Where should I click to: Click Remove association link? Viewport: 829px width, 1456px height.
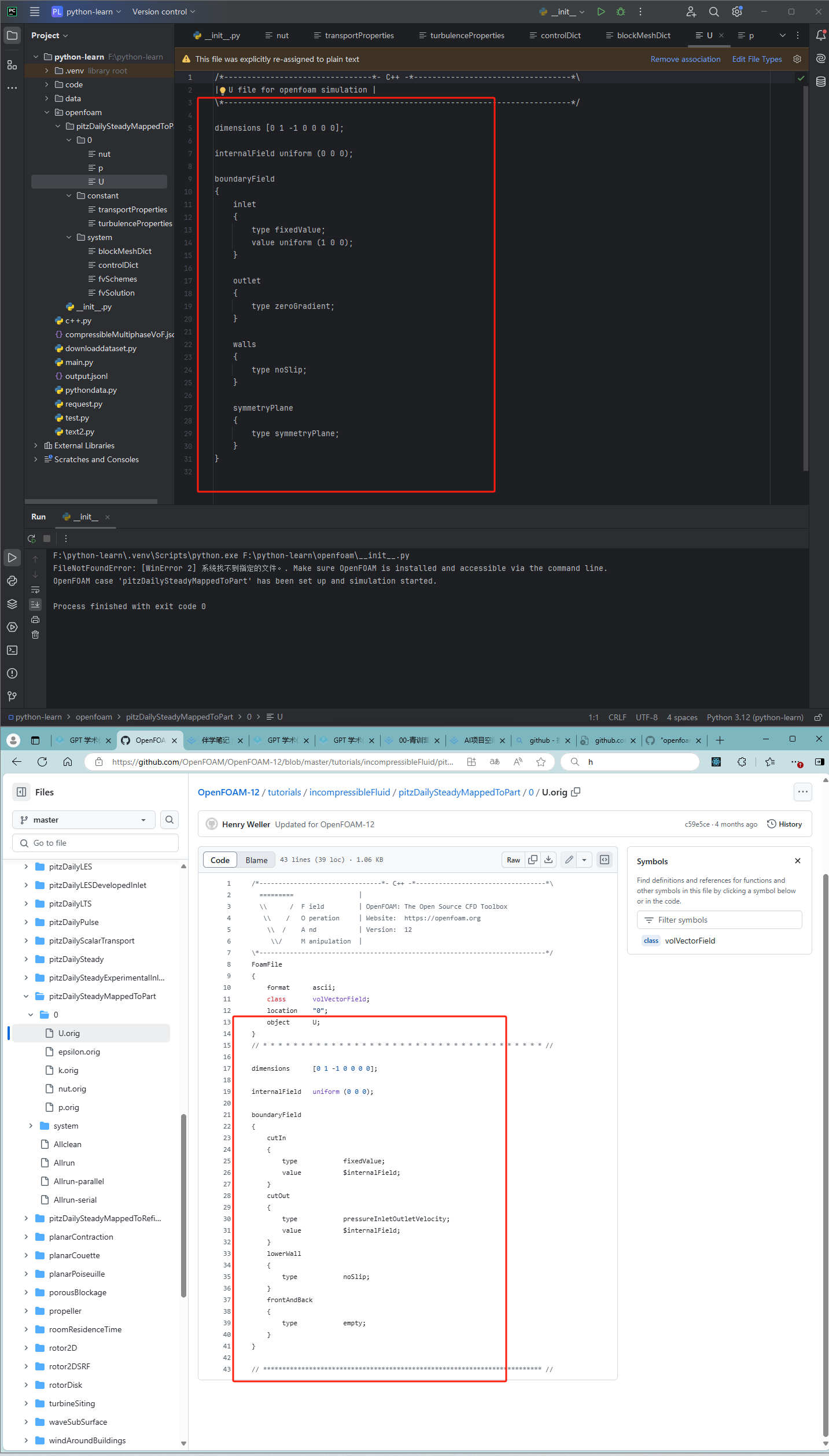pos(686,59)
